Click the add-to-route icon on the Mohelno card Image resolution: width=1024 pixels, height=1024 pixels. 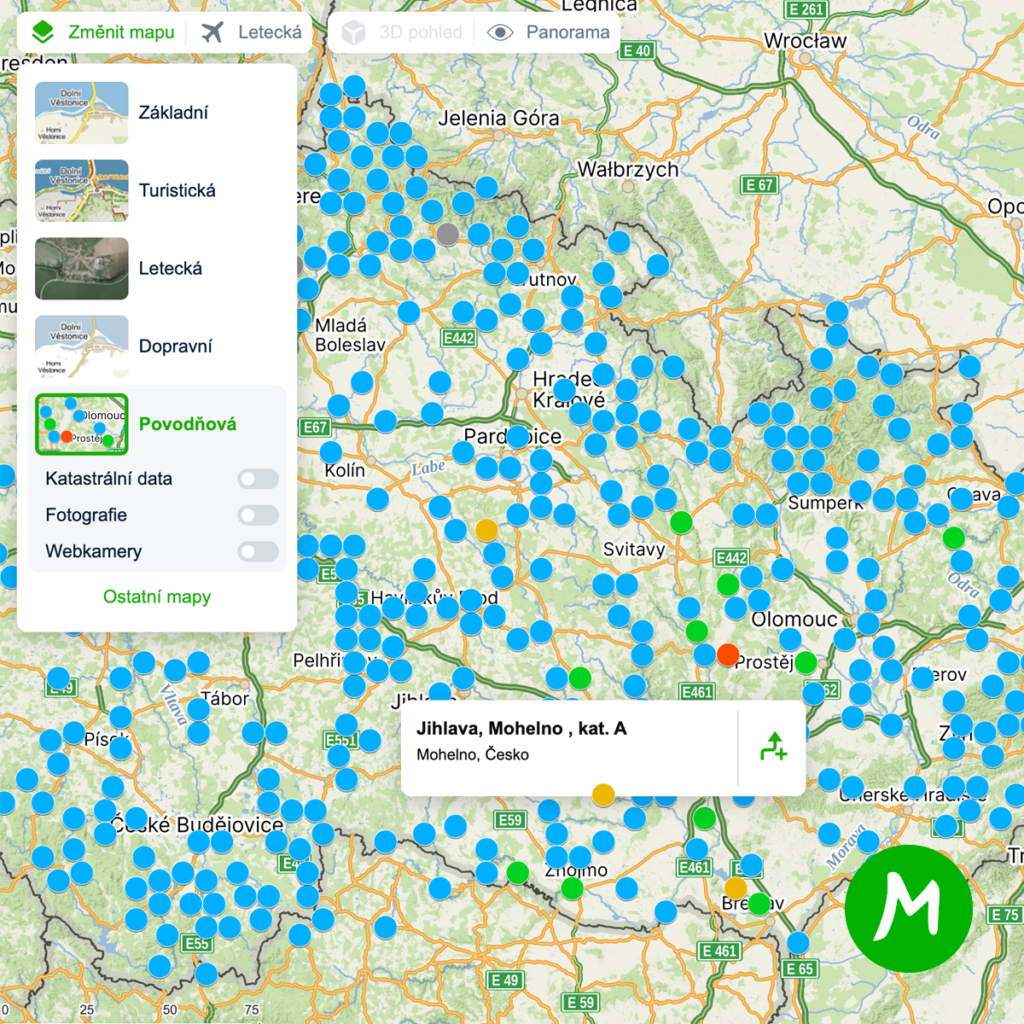[x=775, y=748]
